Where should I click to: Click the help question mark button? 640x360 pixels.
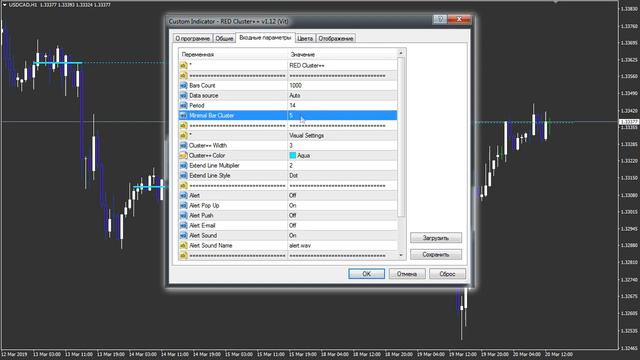(440, 19)
